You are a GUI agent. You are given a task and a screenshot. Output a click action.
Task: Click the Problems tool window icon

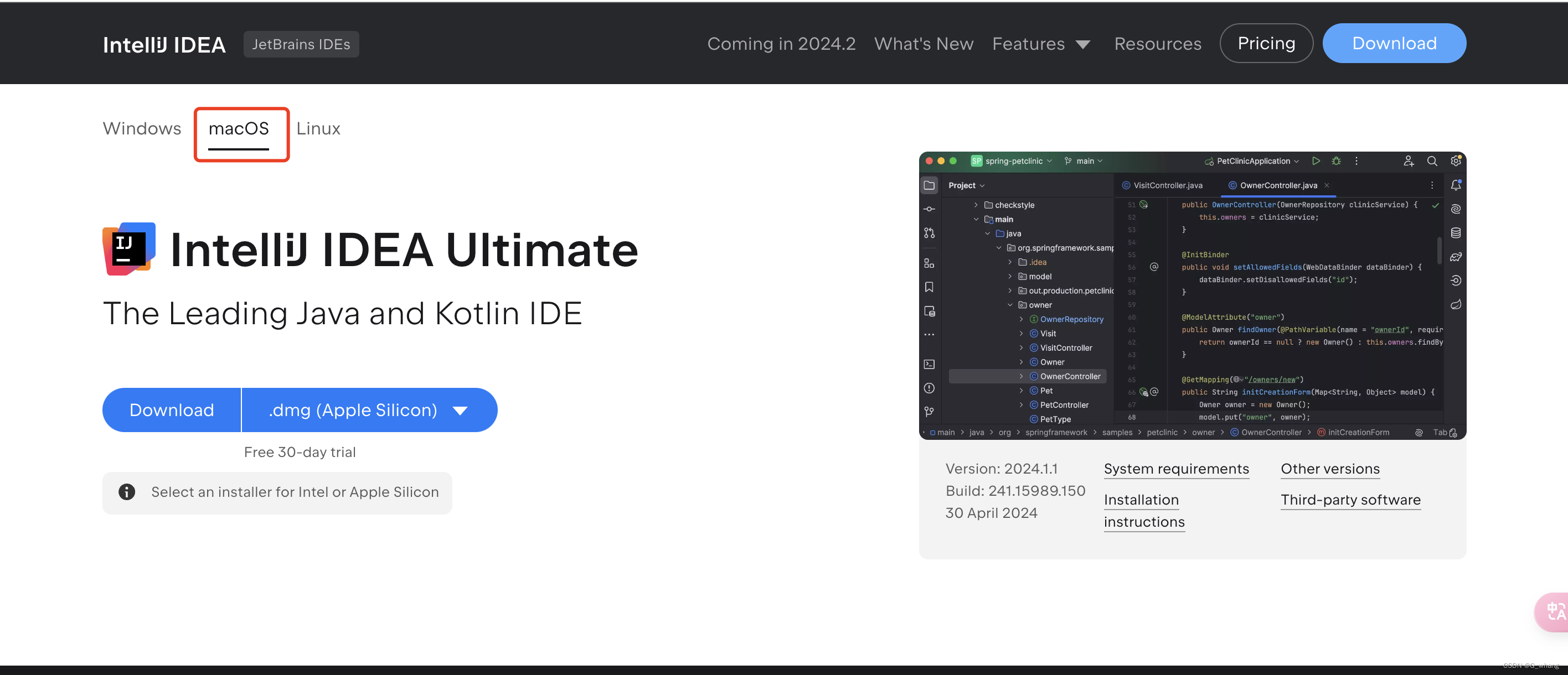(x=929, y=388)
